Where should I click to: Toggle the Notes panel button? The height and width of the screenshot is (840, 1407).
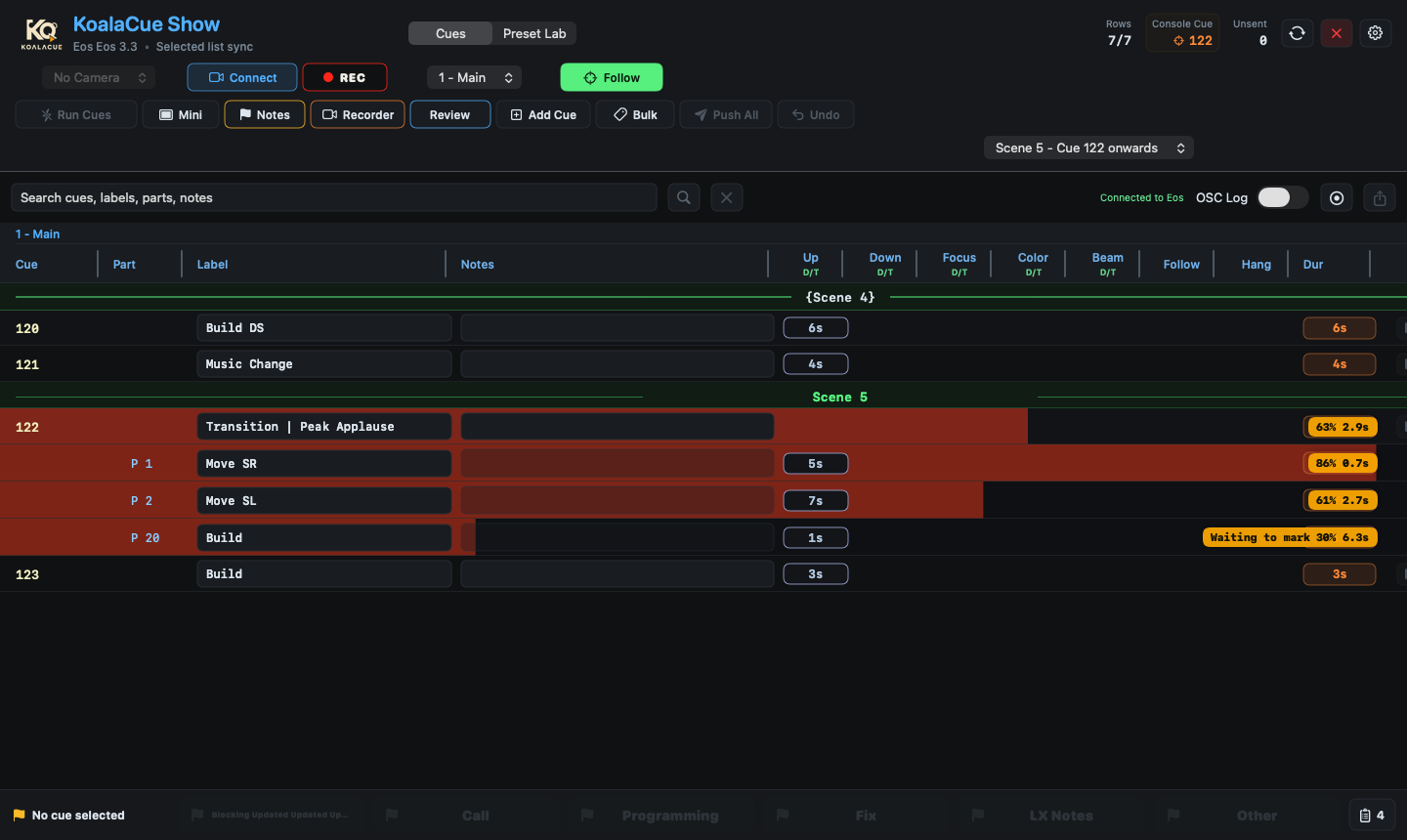[265, 114]
